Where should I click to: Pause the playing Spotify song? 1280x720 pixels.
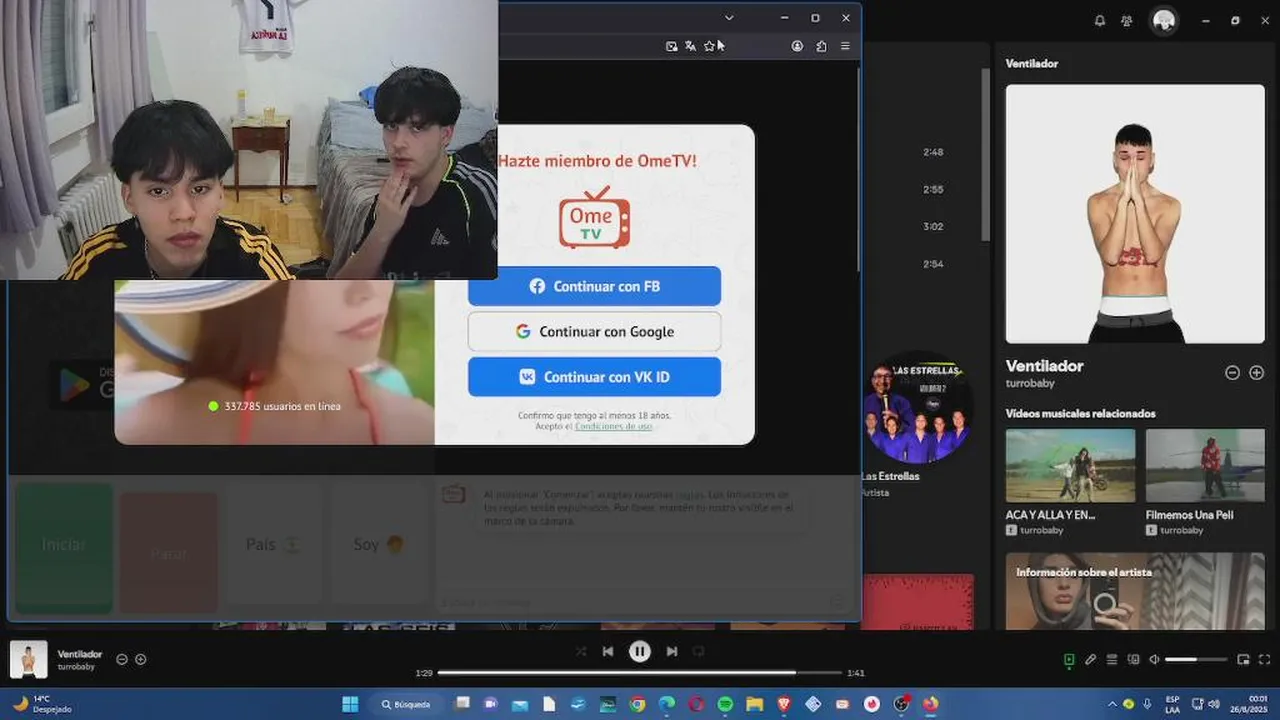click(640, 651)
